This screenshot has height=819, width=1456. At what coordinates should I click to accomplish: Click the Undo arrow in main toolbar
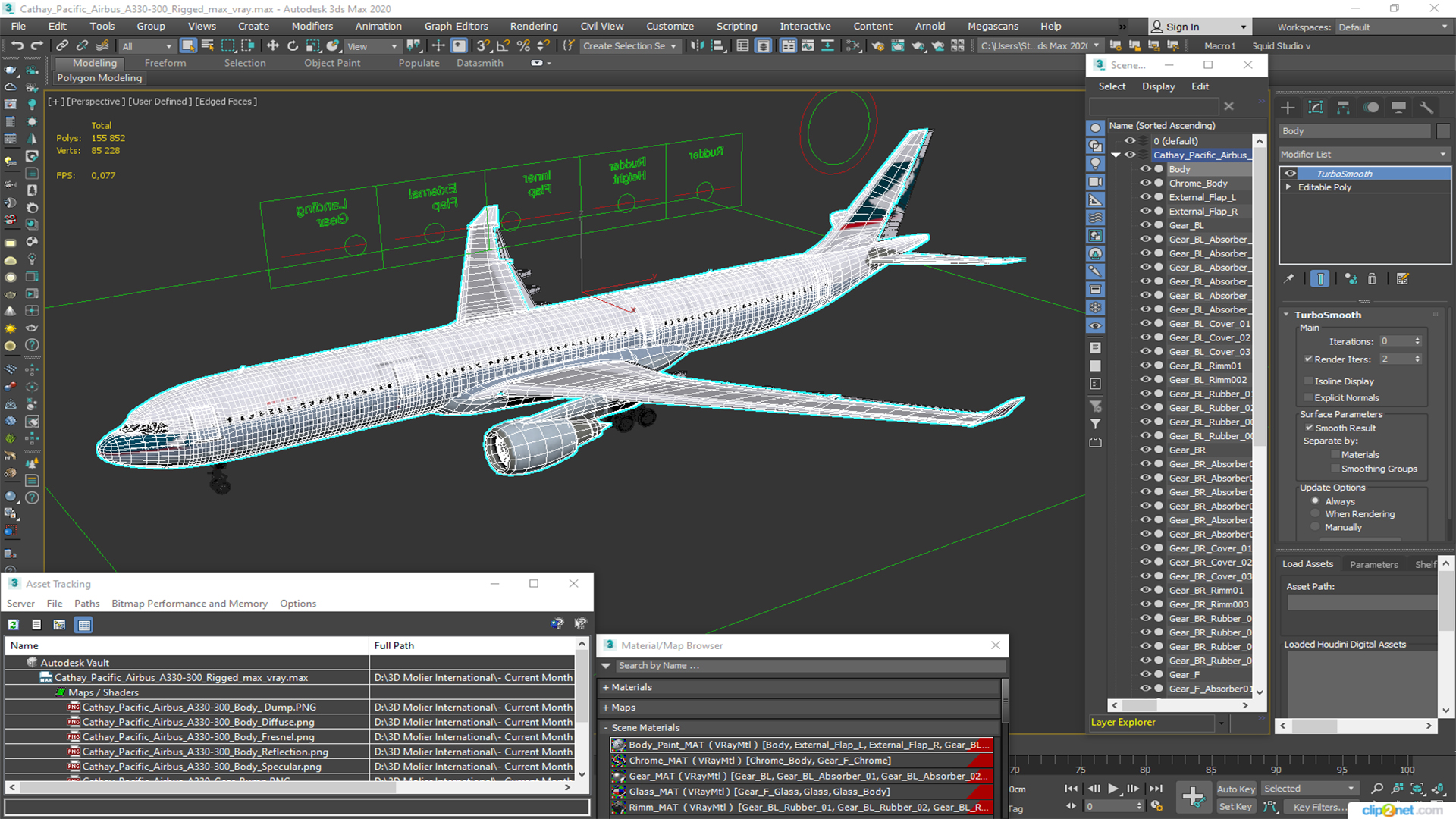pyautogui.click(x=17, y=45)
